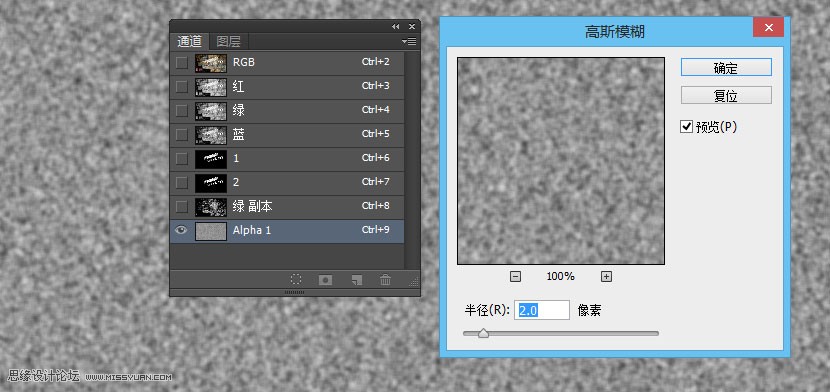
Task: Close the 高斯模糊 dialog
Action: (x=768, y=28)
